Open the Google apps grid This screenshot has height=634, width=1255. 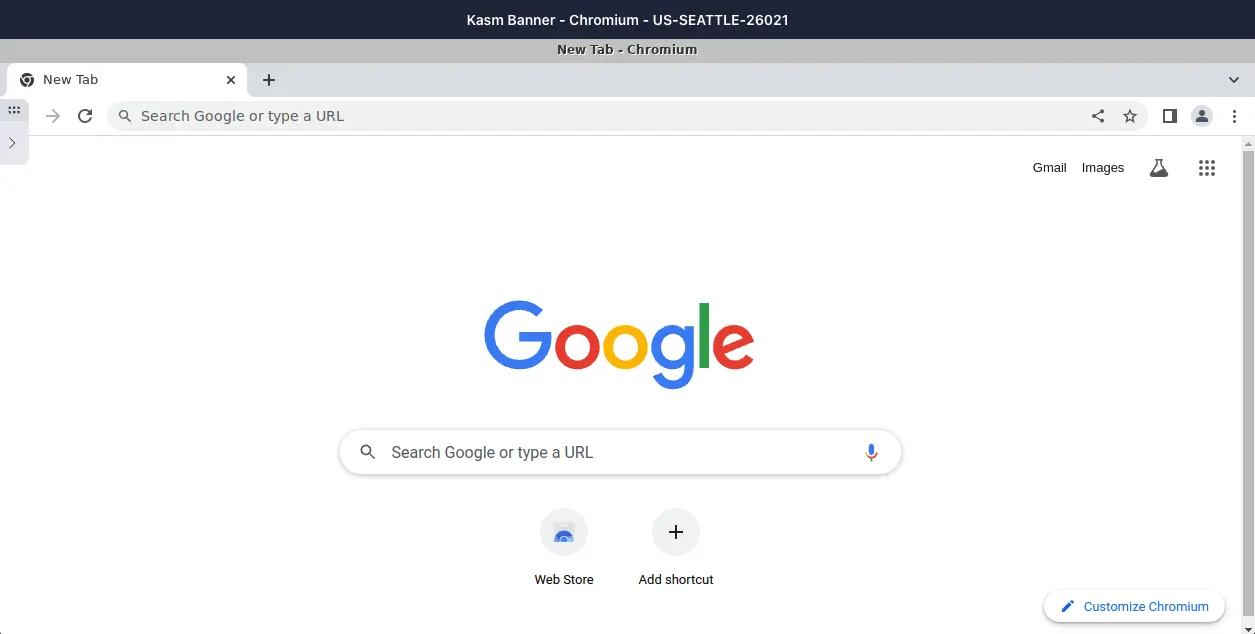point(1207,168)
